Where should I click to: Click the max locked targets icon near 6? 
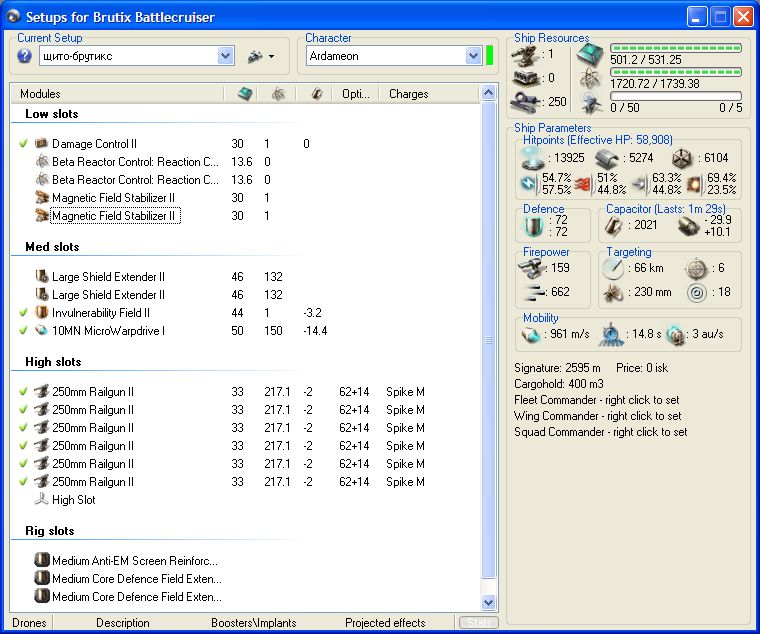[x=697, y=269]
